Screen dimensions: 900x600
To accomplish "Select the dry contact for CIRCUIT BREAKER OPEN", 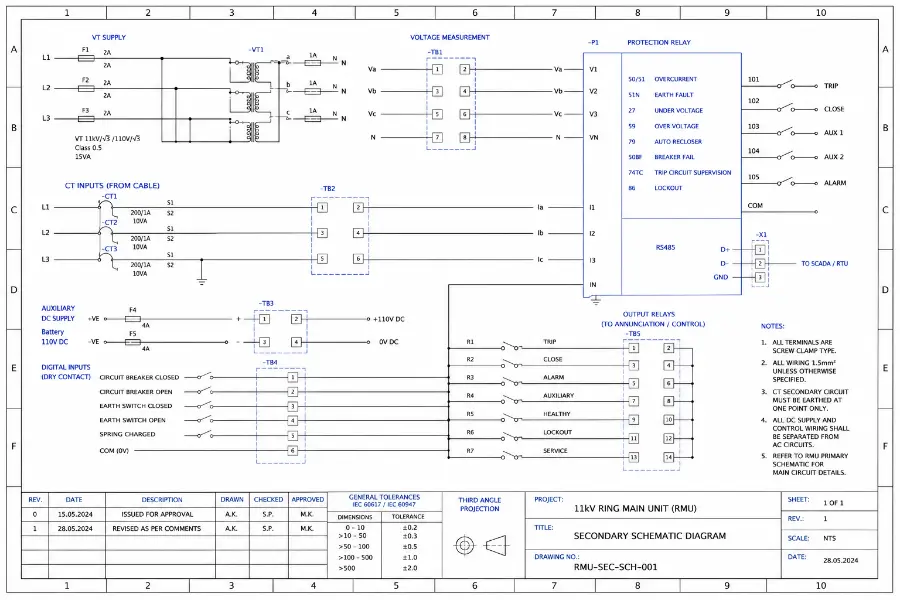I will (x=205, y=391).
